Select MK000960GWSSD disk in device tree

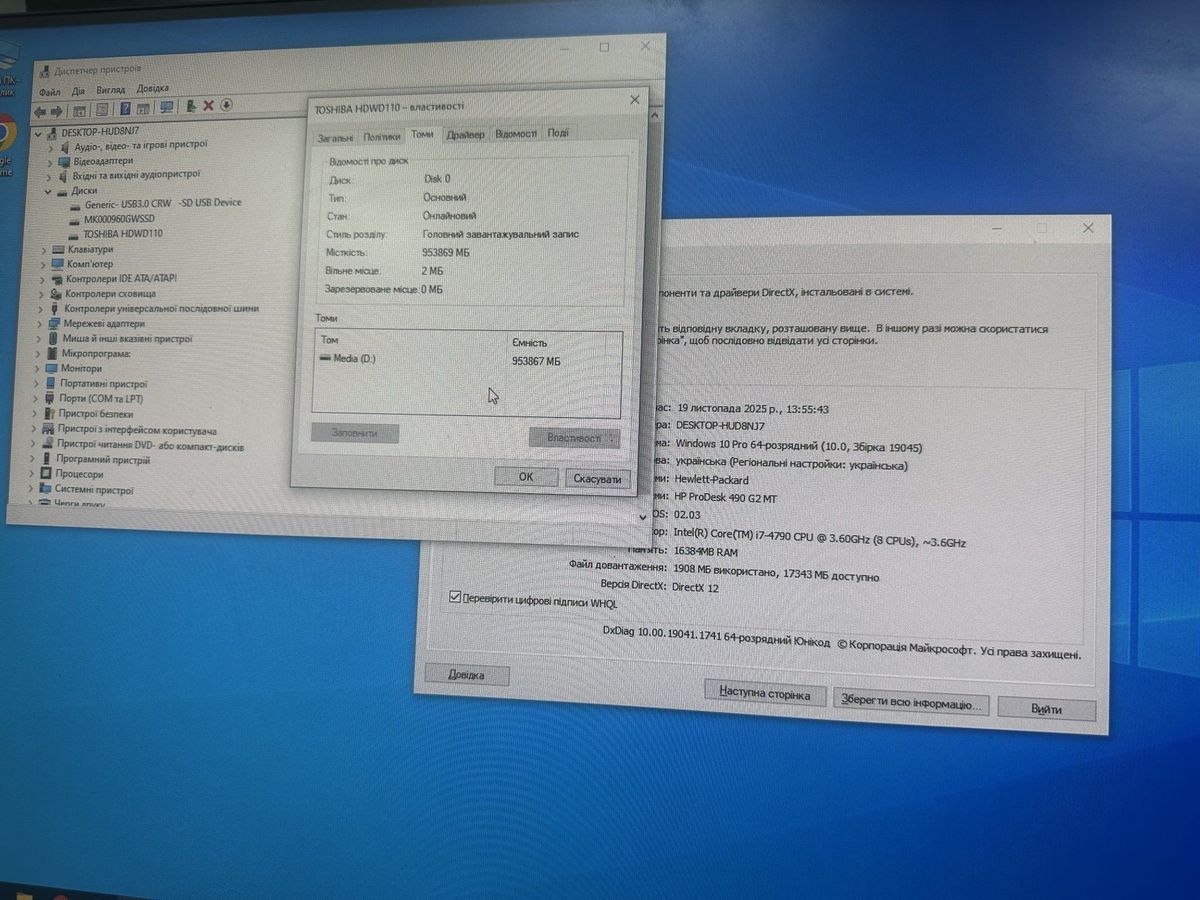click(x=119, y=218)
